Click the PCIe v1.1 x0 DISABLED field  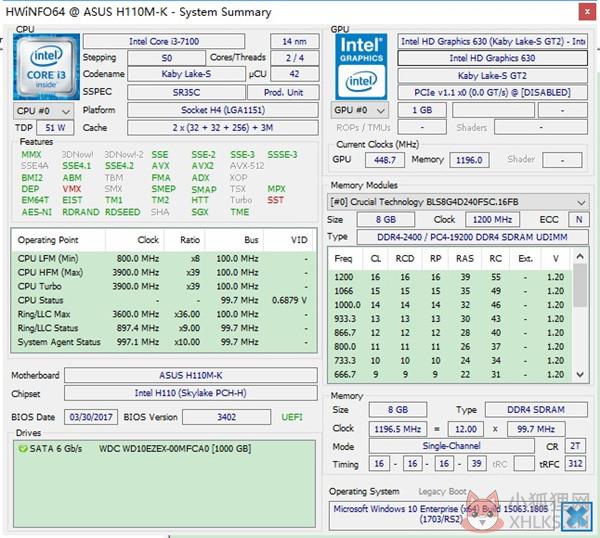pyautogui.click(x=492, y=93)
